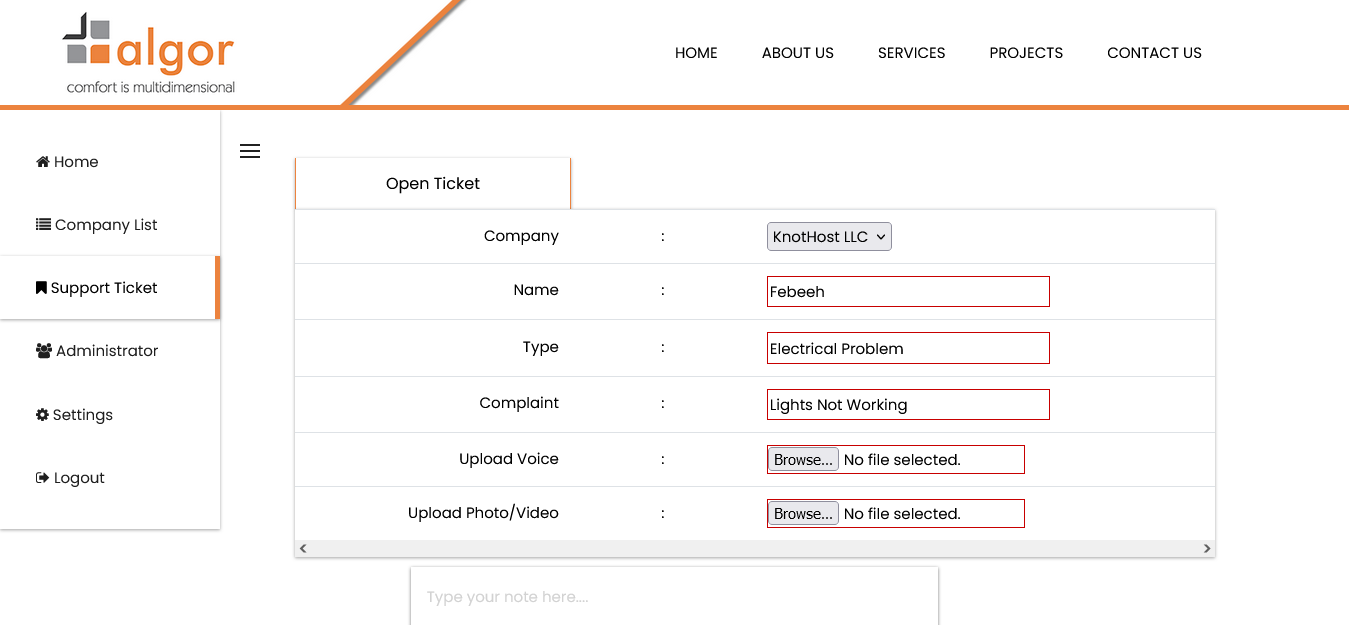Click the Logout exit icon
The width and height of the screenshot is (1349, 625).
(42, 478)
